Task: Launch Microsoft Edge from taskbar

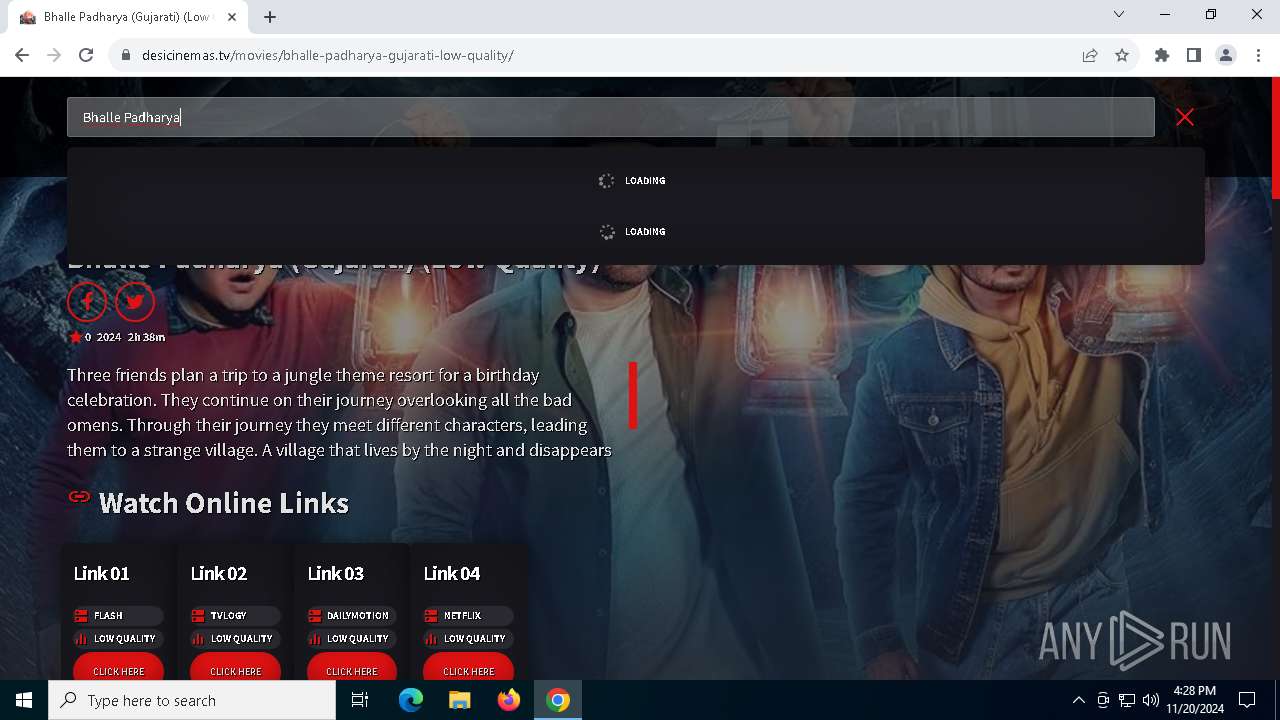Action: point(411,700)
